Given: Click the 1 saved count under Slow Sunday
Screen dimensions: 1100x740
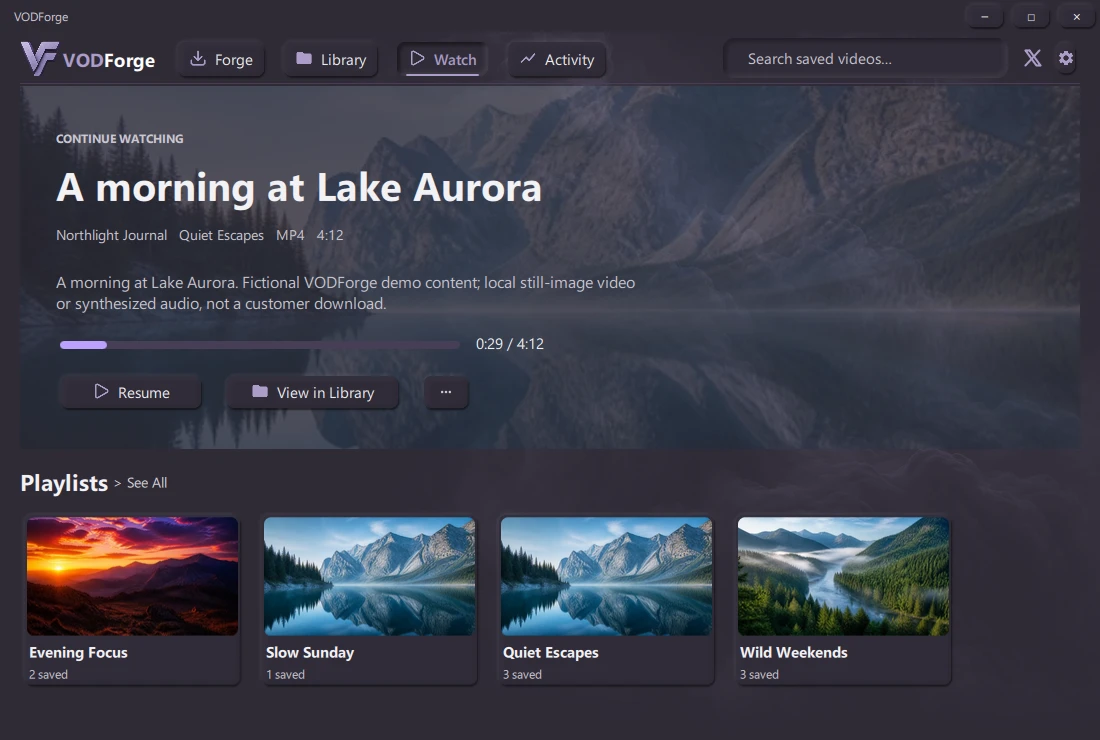Looking at the screenshot, I should (x=286, y=675).
